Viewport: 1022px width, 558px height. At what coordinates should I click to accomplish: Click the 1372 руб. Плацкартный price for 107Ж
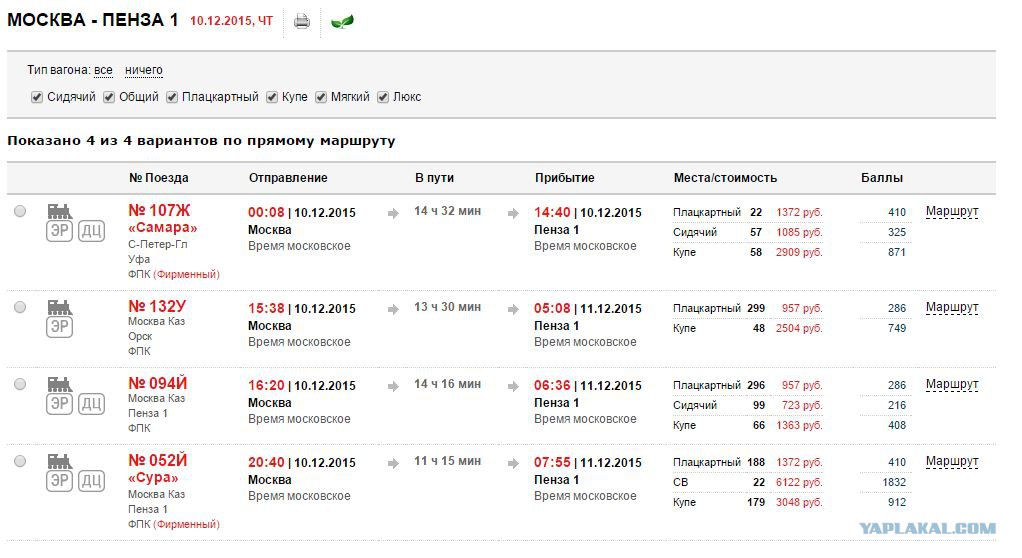(799, 213)
